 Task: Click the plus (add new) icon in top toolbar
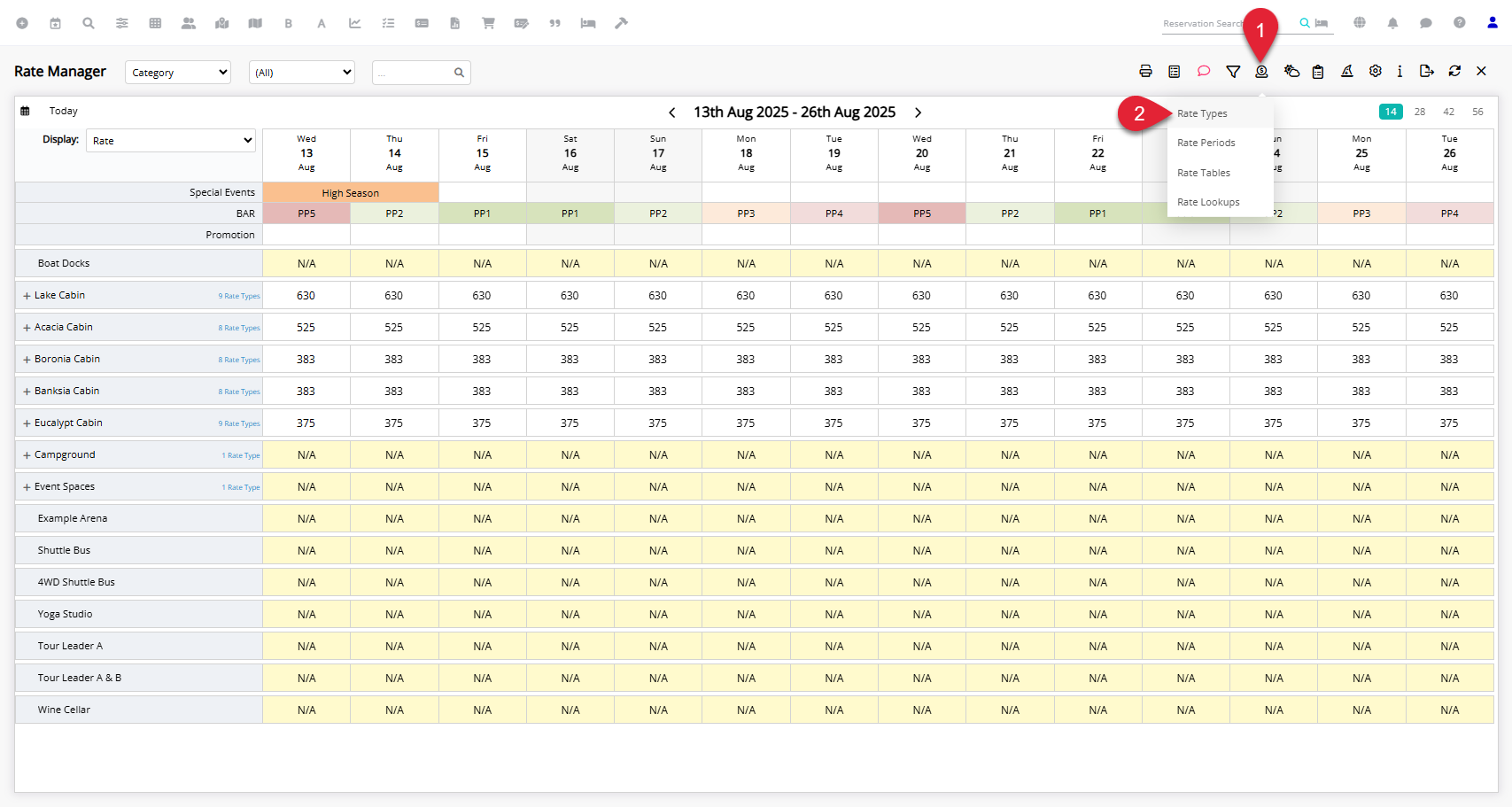[x=22, y=23]
